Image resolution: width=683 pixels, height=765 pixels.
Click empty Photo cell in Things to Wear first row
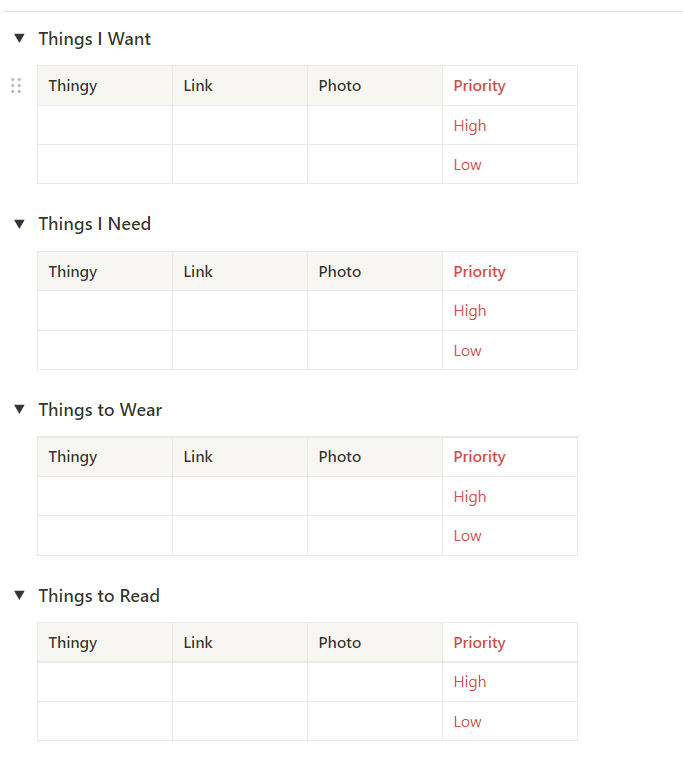coord(375,497)
